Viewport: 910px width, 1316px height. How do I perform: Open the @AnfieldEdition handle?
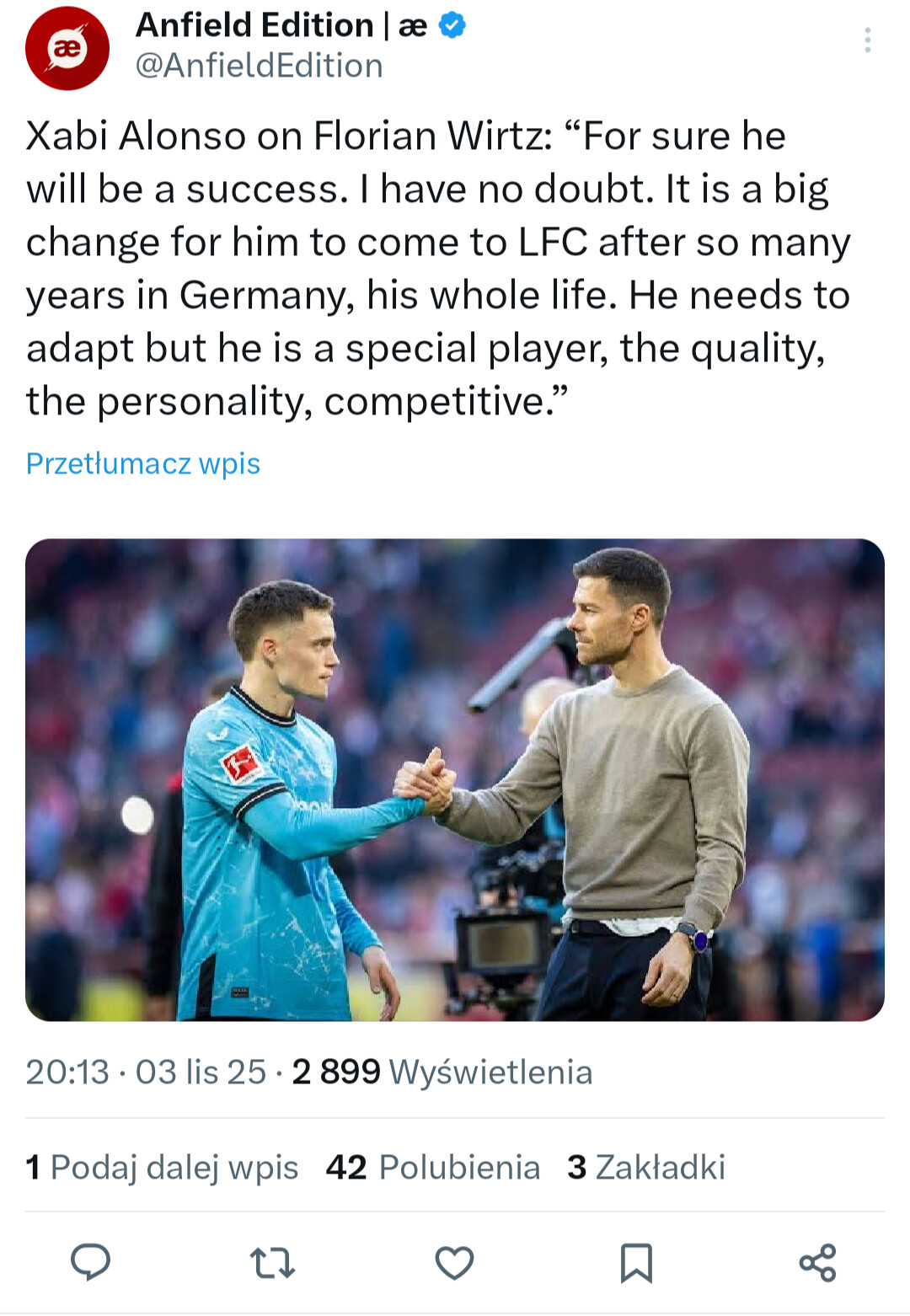[260, 66]
